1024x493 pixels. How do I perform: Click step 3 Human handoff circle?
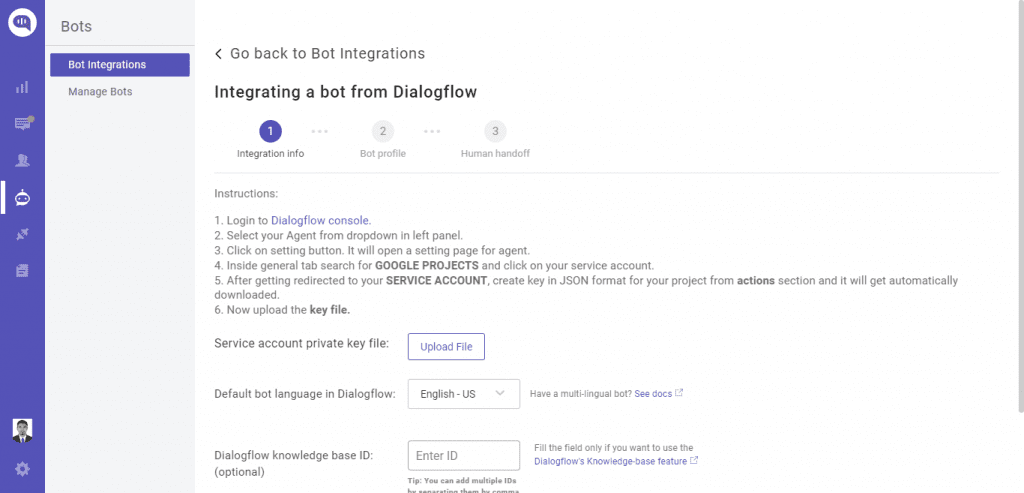[496, 131]
